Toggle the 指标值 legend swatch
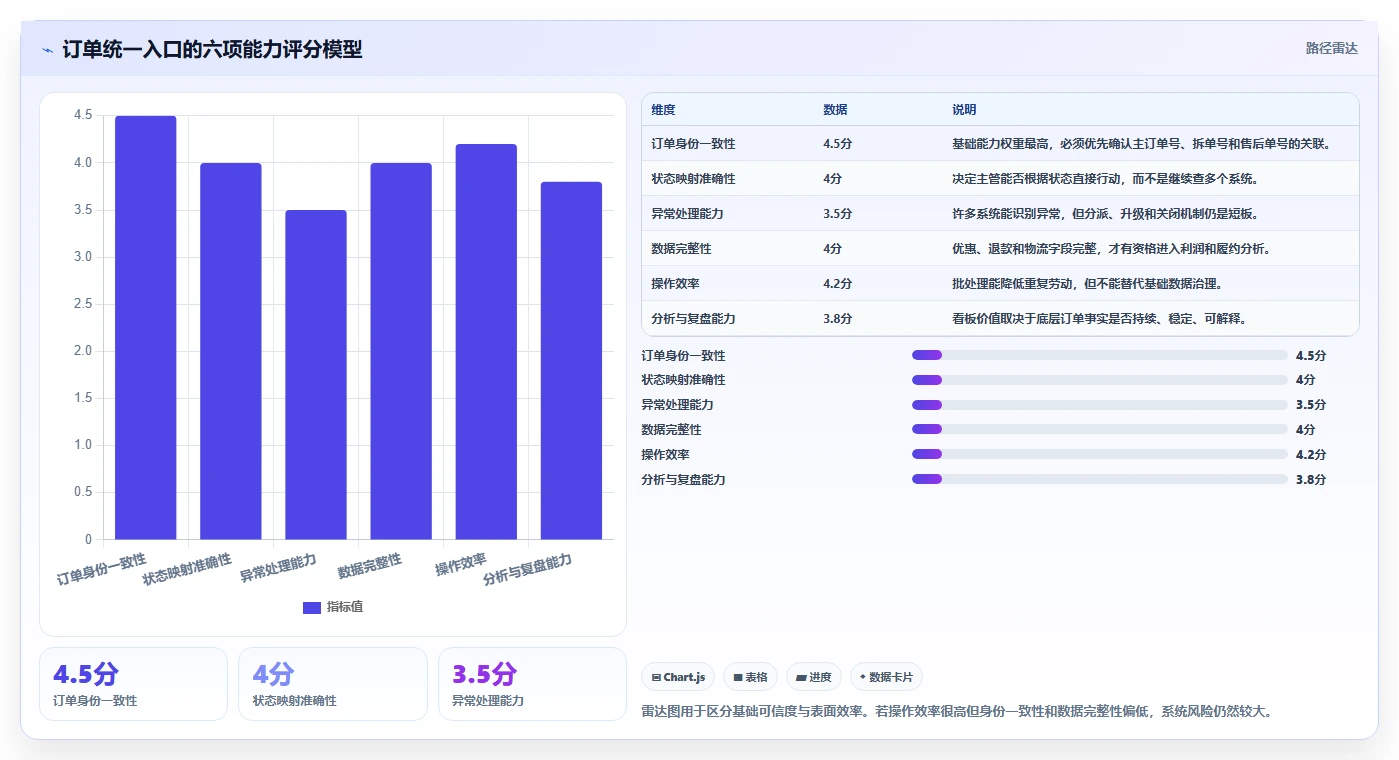 312,607
